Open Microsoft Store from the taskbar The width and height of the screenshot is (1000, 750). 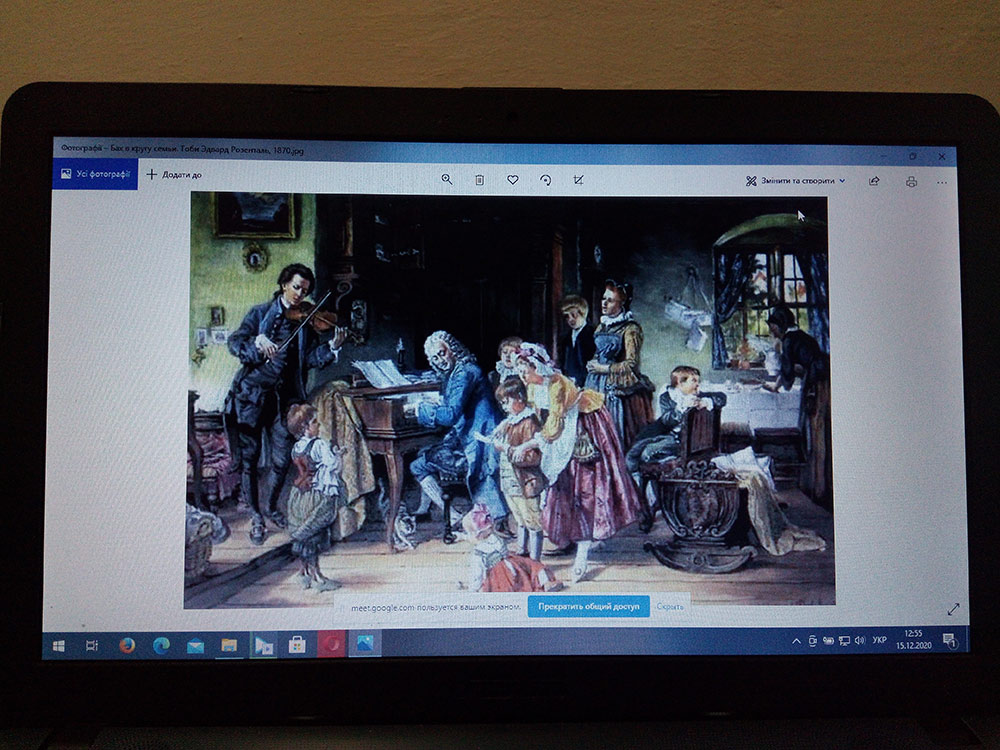[x=297, y=645]
